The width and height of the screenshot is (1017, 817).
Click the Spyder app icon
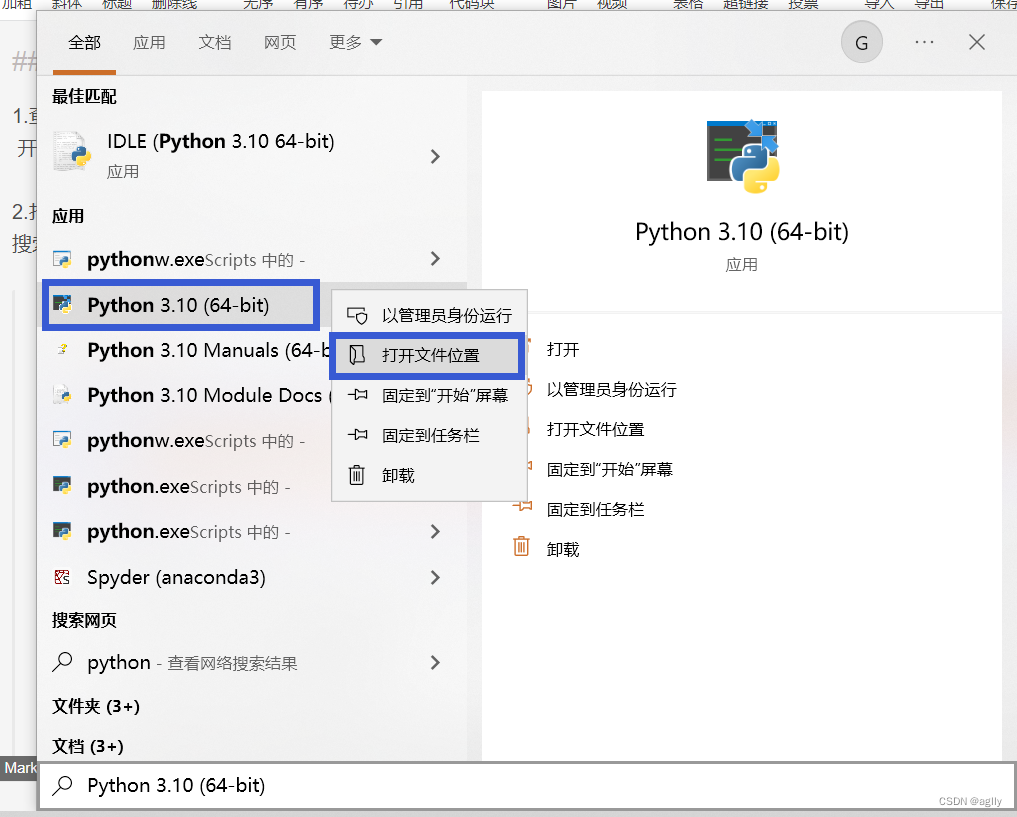click(62, 577)
